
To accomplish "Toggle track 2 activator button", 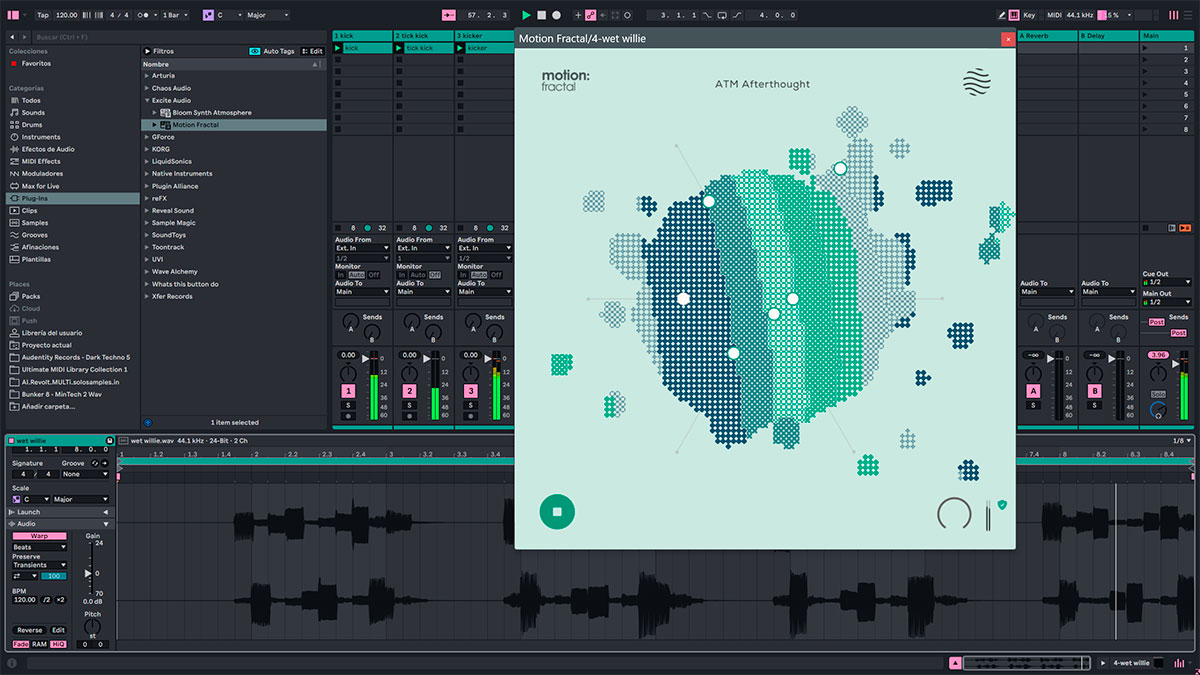I will (409, 391).
